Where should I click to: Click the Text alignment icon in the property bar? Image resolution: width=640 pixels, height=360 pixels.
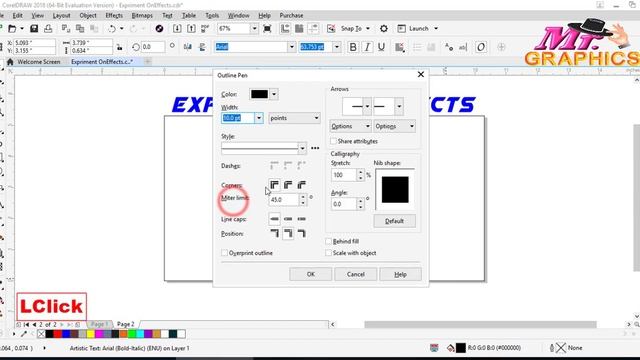tap(400, 47)
